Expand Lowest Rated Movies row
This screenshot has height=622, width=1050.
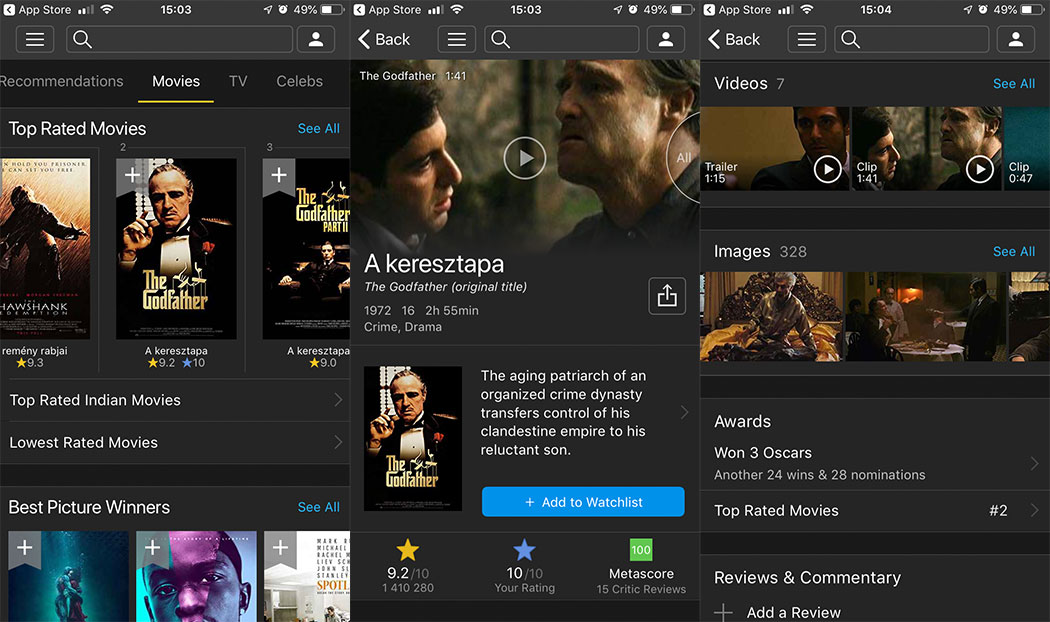click(175, 443)
